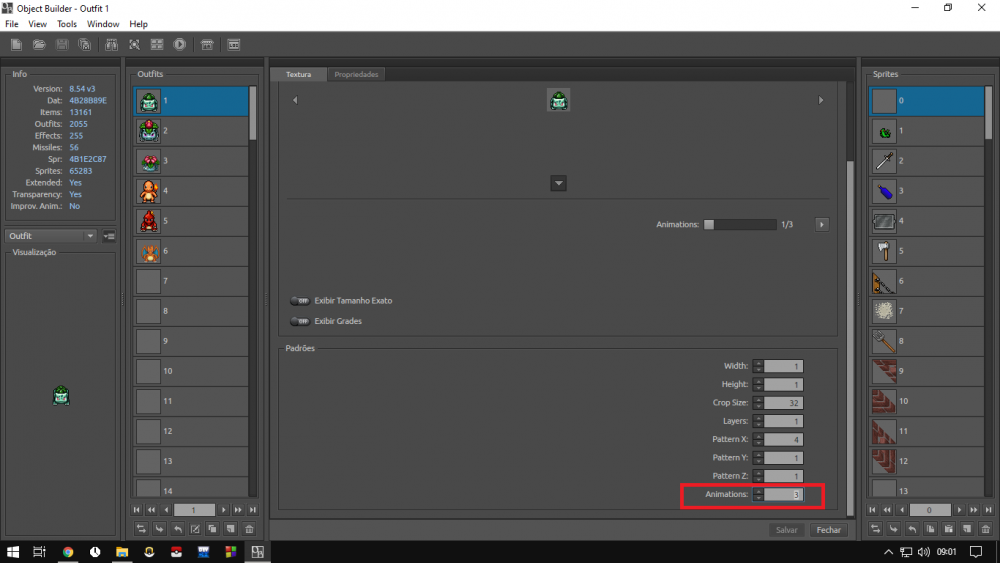Click edit pencil icon under Outfits list
Screen dimensions: 1000x563
(195, 529)
